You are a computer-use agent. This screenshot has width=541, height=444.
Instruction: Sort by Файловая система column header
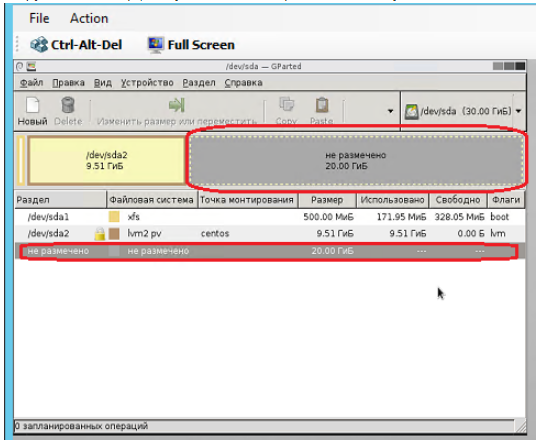[x=151, y=200]
